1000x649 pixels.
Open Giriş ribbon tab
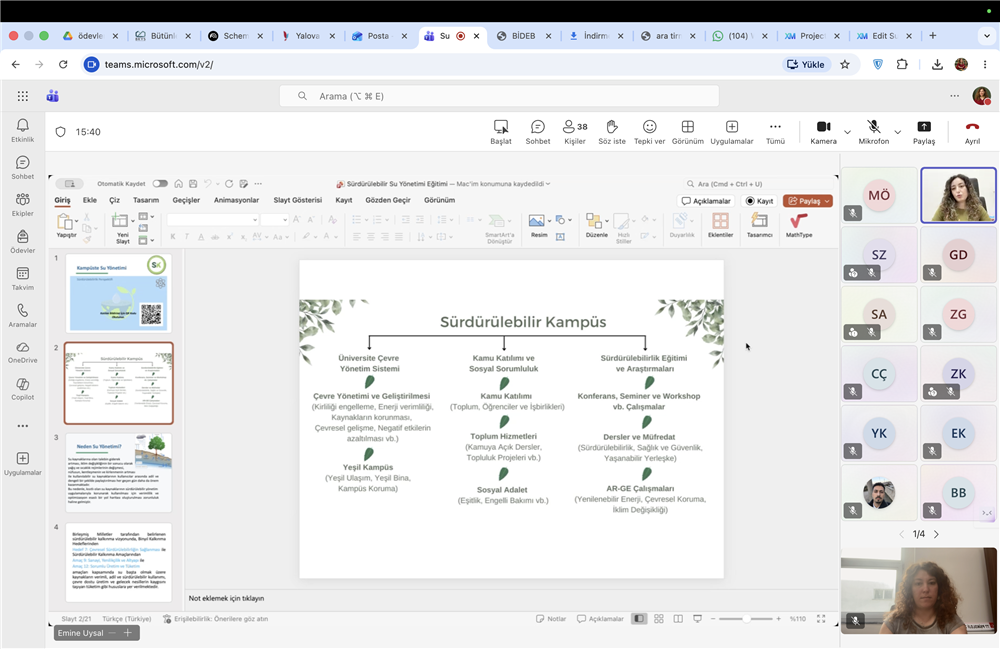[62, 200]
